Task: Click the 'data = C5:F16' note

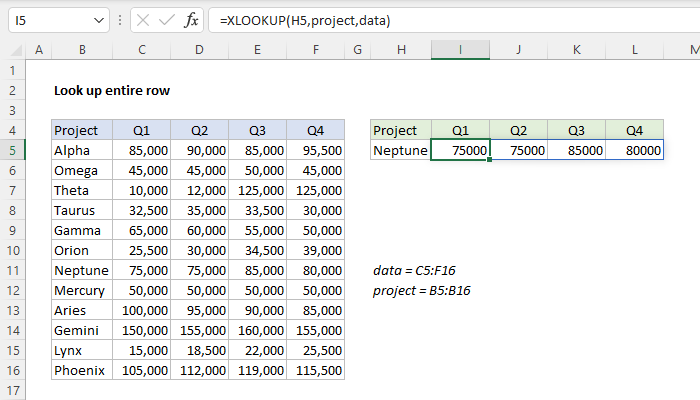Action: (414, 271)
